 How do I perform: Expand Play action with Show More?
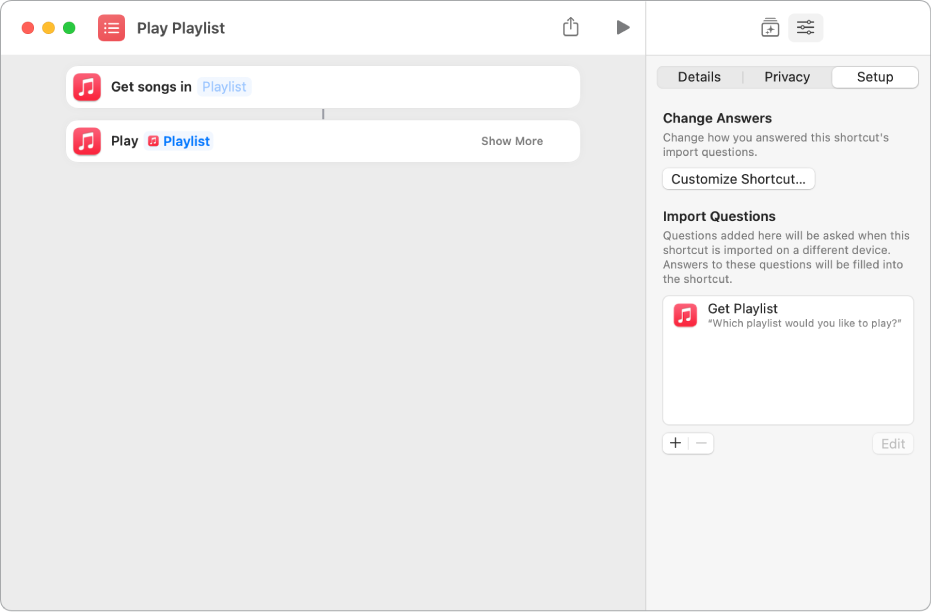pyautogui.click(x=512, y=141)
